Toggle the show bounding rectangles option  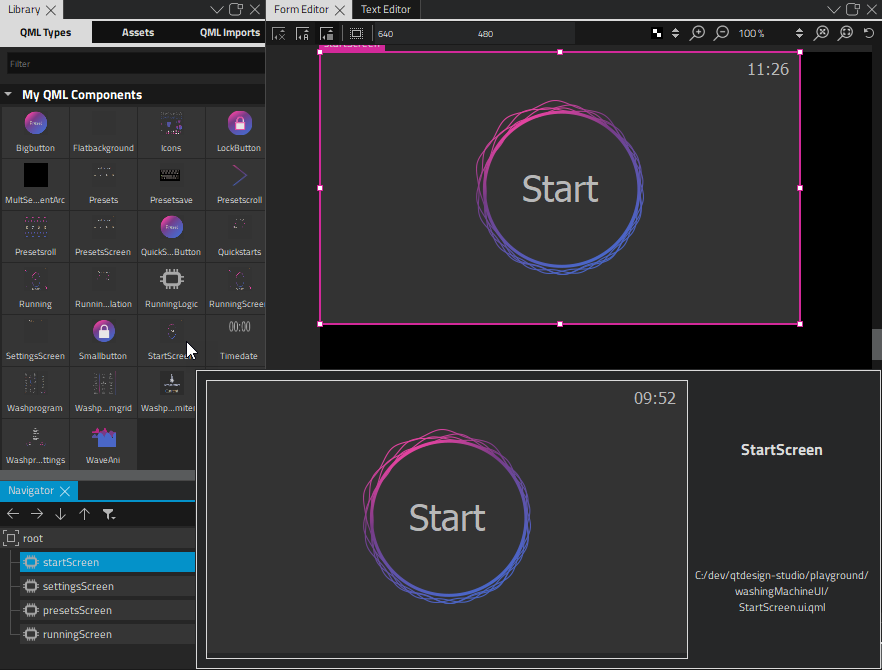tap(355, 33)
